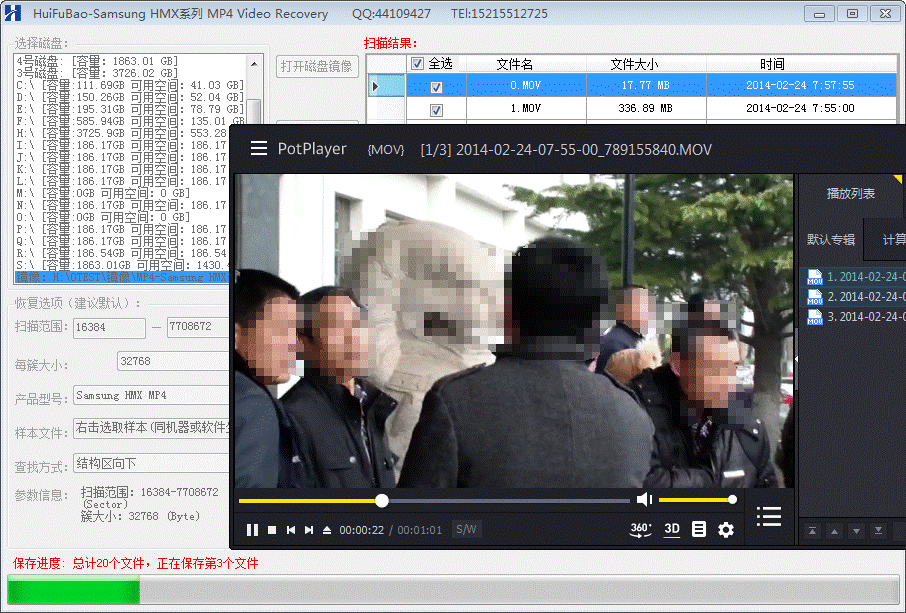
Task: Click the green save progress bar
Action: coord(74,590)
